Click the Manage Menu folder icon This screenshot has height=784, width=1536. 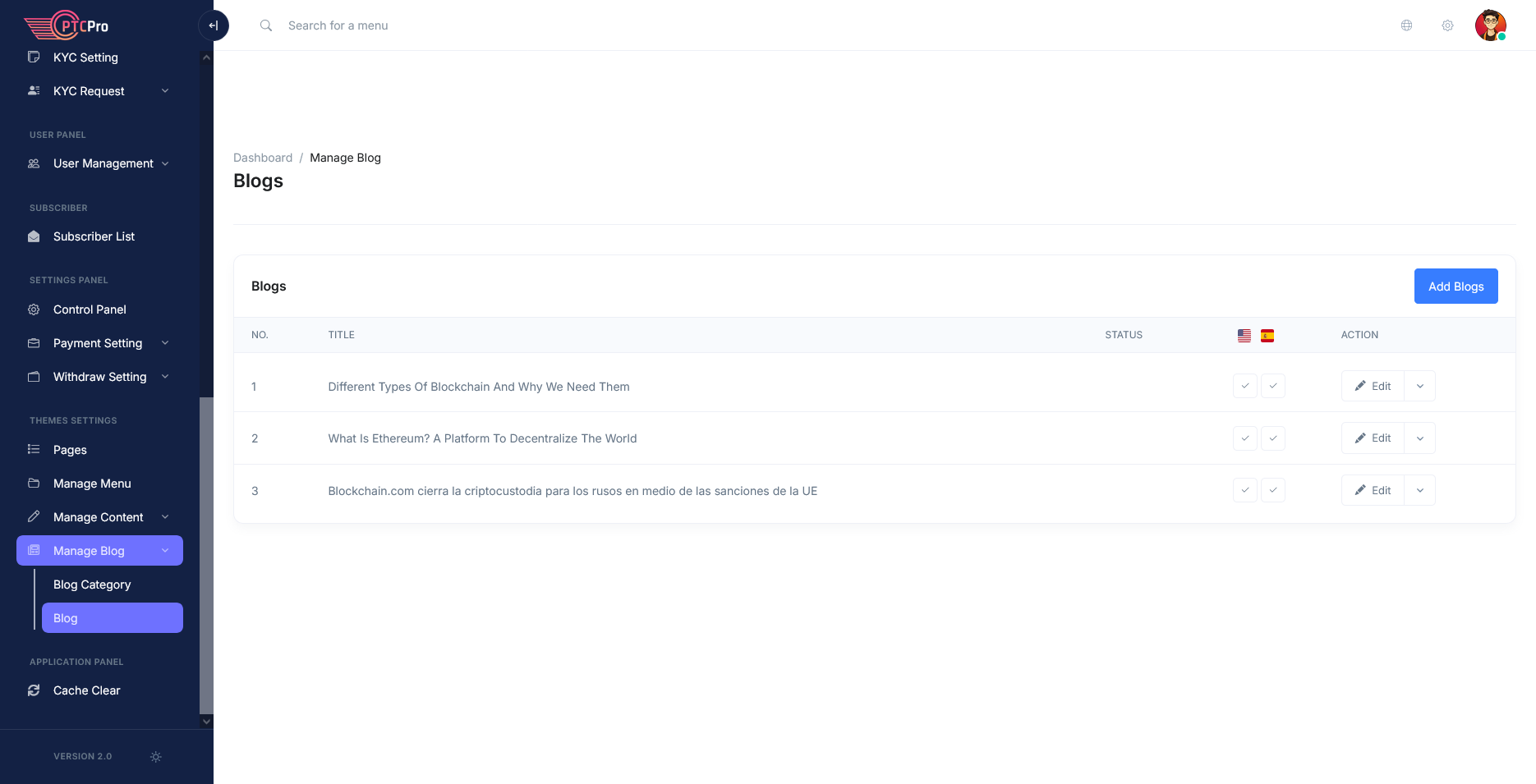click(34, 484)
